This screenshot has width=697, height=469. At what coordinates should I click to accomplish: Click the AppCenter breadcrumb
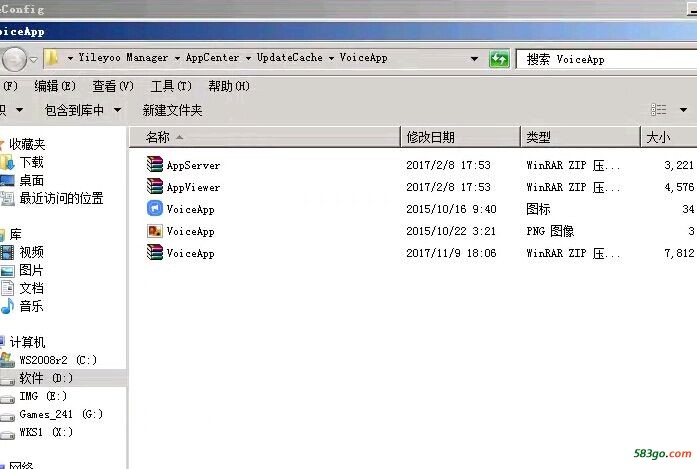pos(212,57)
